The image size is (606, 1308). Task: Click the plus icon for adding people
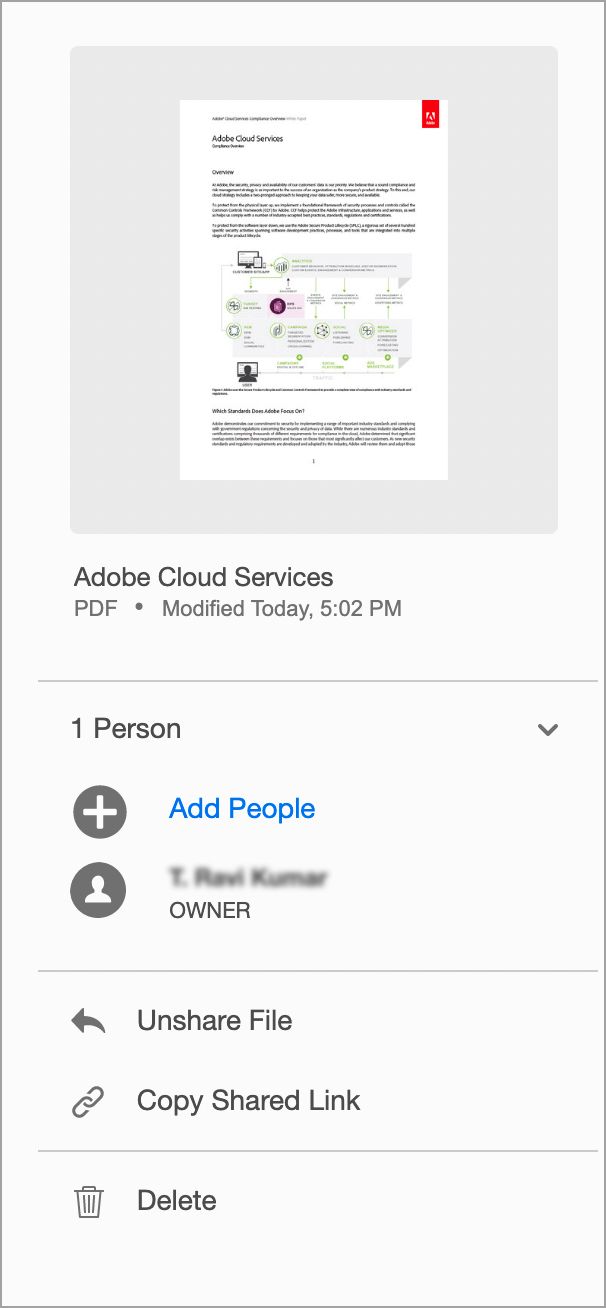[x=99, y=810]
